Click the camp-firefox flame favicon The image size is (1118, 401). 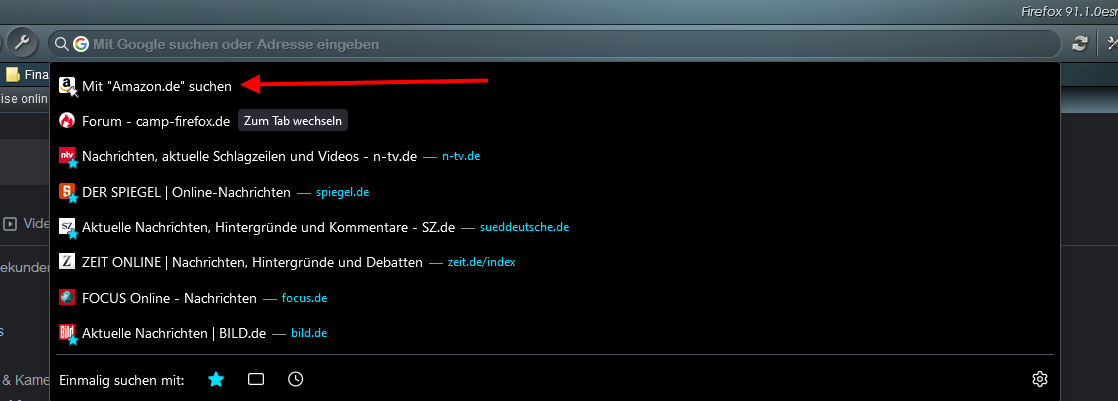tap(67, 121)
